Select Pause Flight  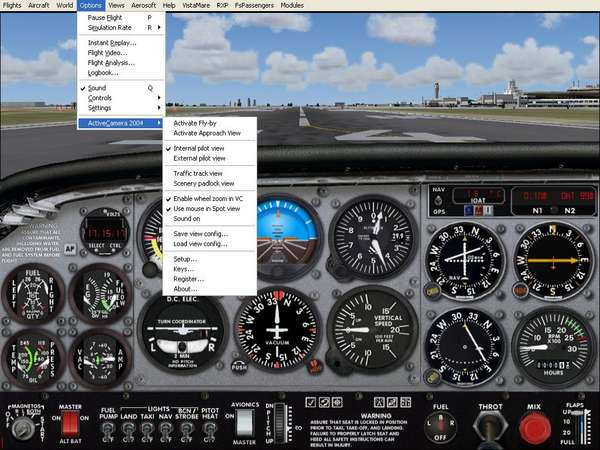(121, 18)
